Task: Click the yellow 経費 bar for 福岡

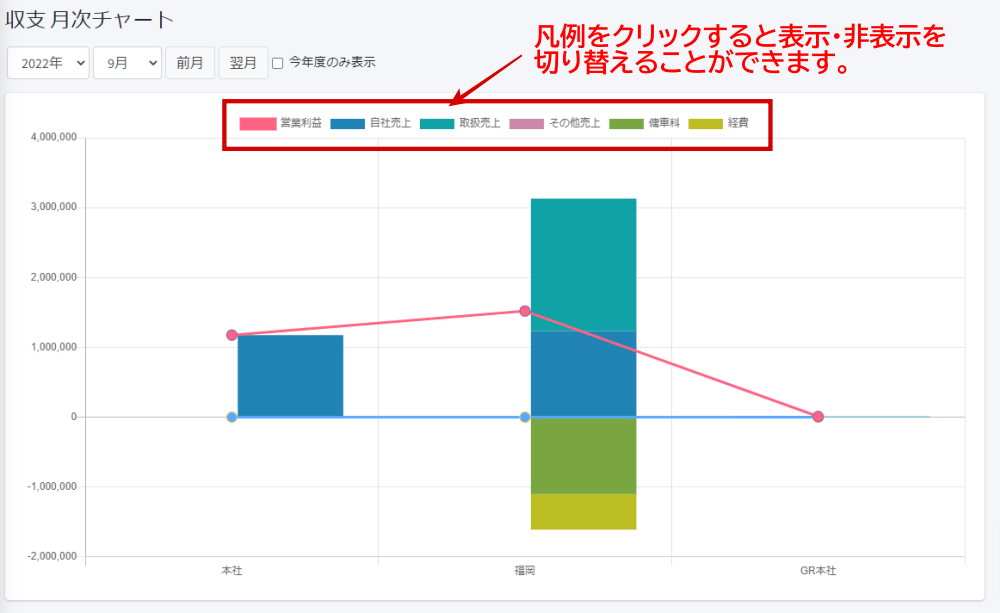Action: coord(583,511)
